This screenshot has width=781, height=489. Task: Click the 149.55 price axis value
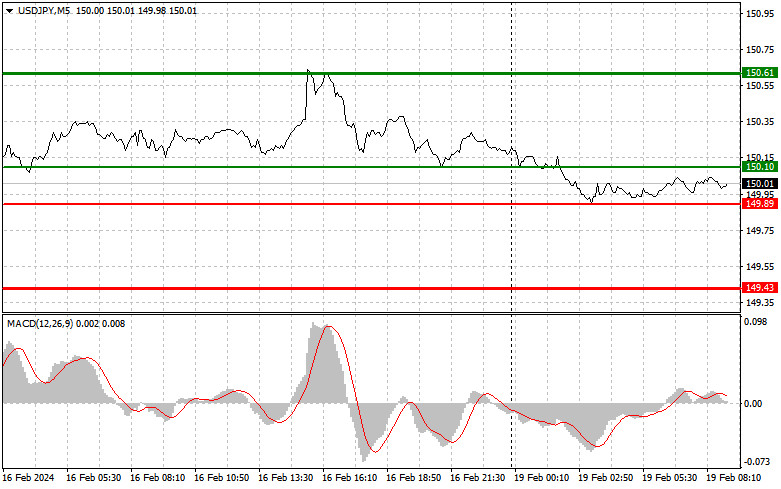[760, 267]
